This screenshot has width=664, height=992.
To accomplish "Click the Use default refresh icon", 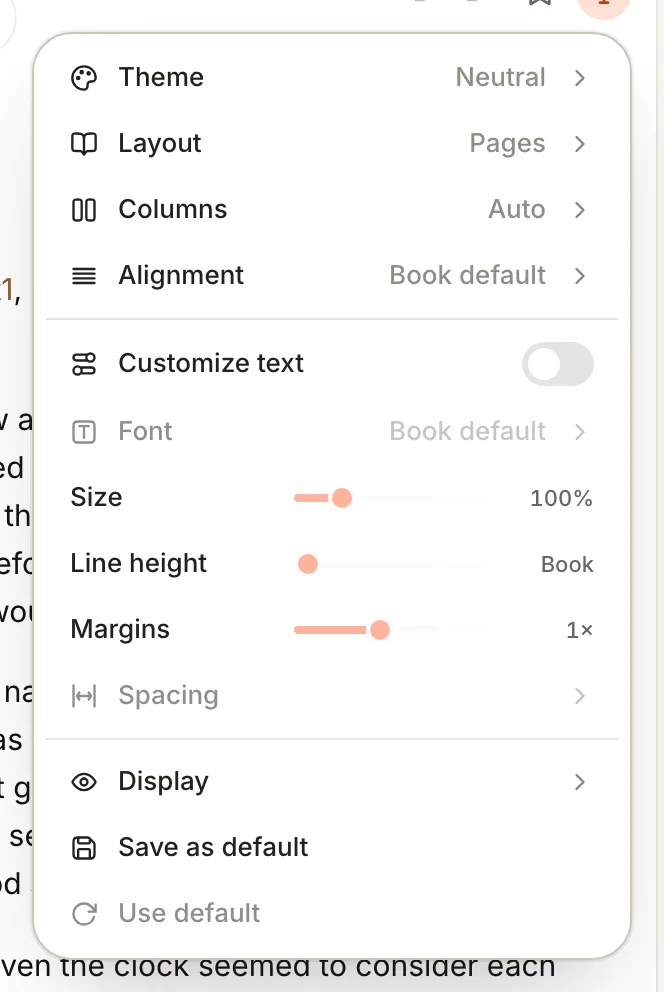I will 84,914.
